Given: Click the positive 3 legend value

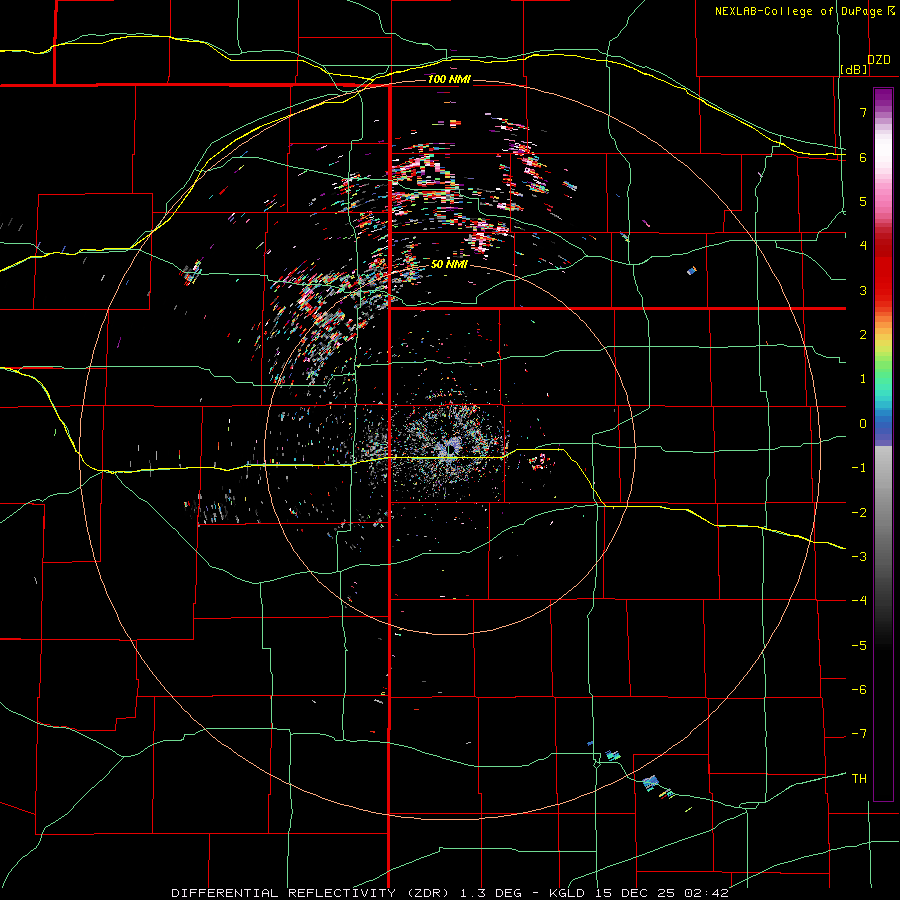Looking at the screenshot, I should tap(863, 290).
